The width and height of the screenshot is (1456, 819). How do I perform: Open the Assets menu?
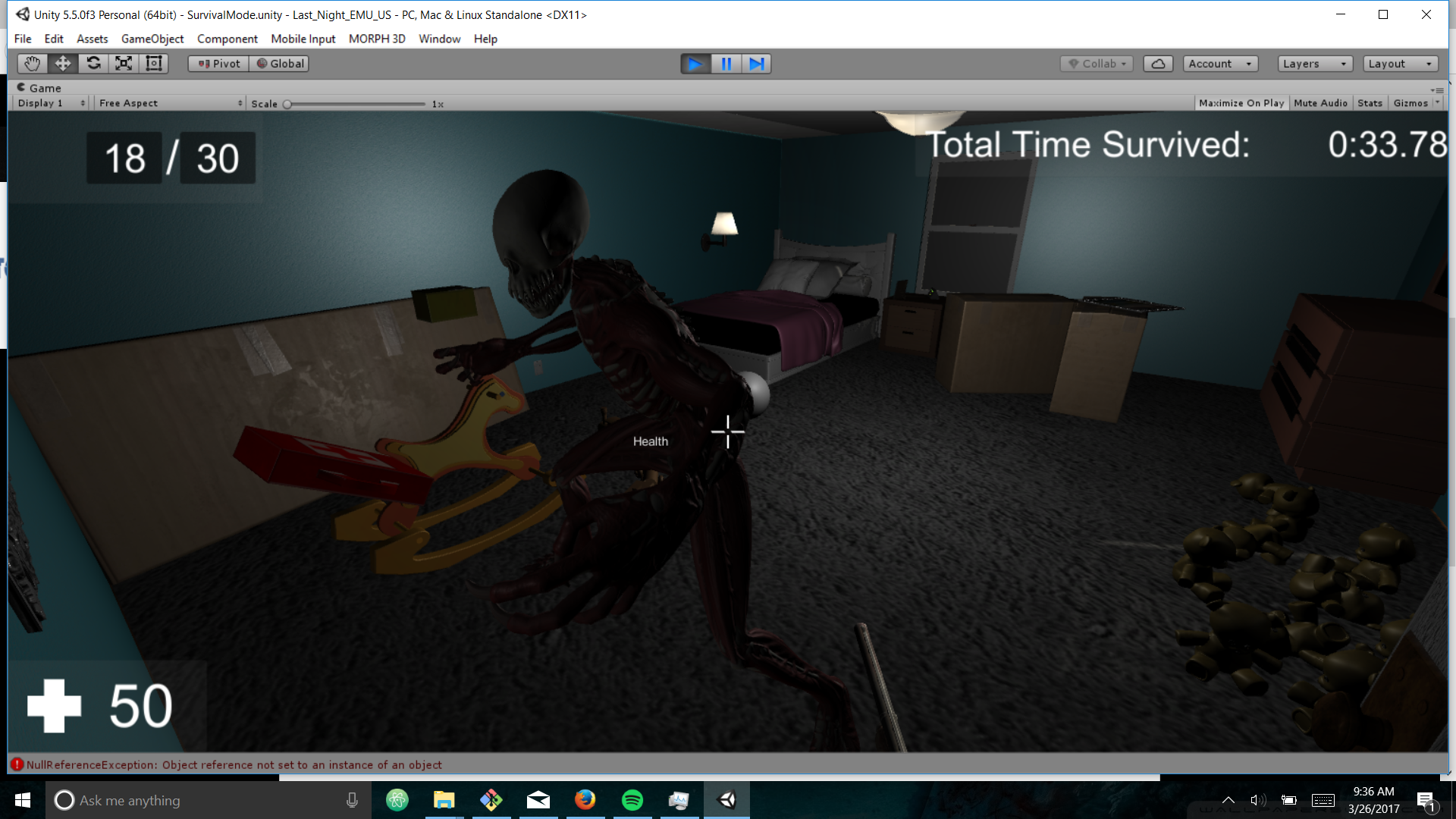92,39
